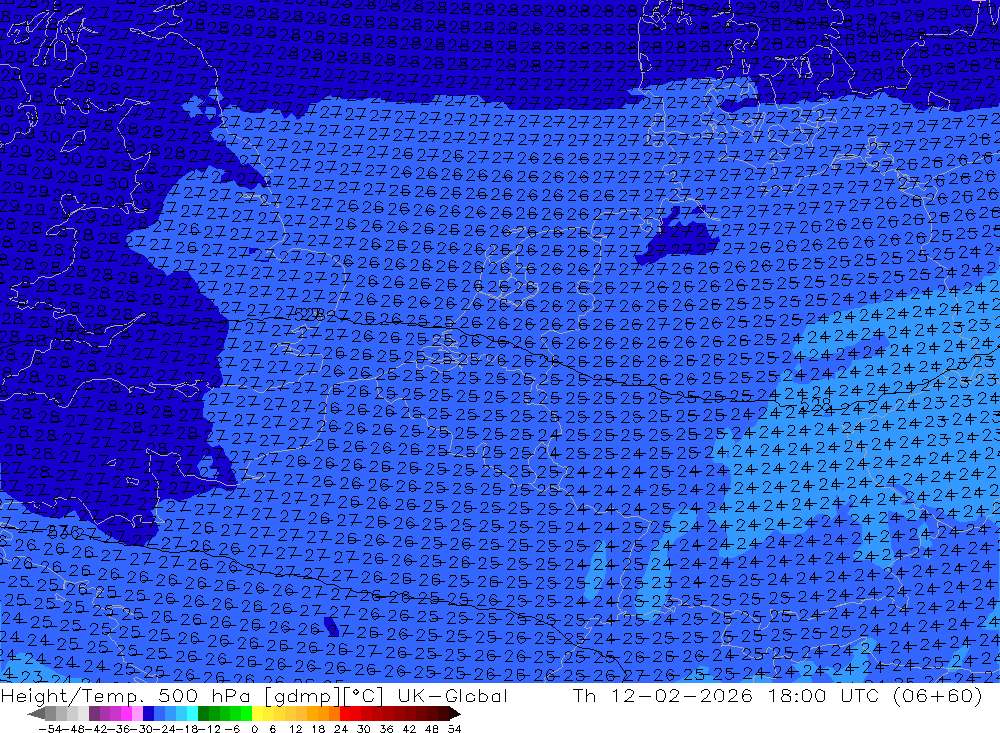The width and height of the screenshot is (1000, 733).
Task: Click the '-54' legend scale value
Action: point(50,729)
